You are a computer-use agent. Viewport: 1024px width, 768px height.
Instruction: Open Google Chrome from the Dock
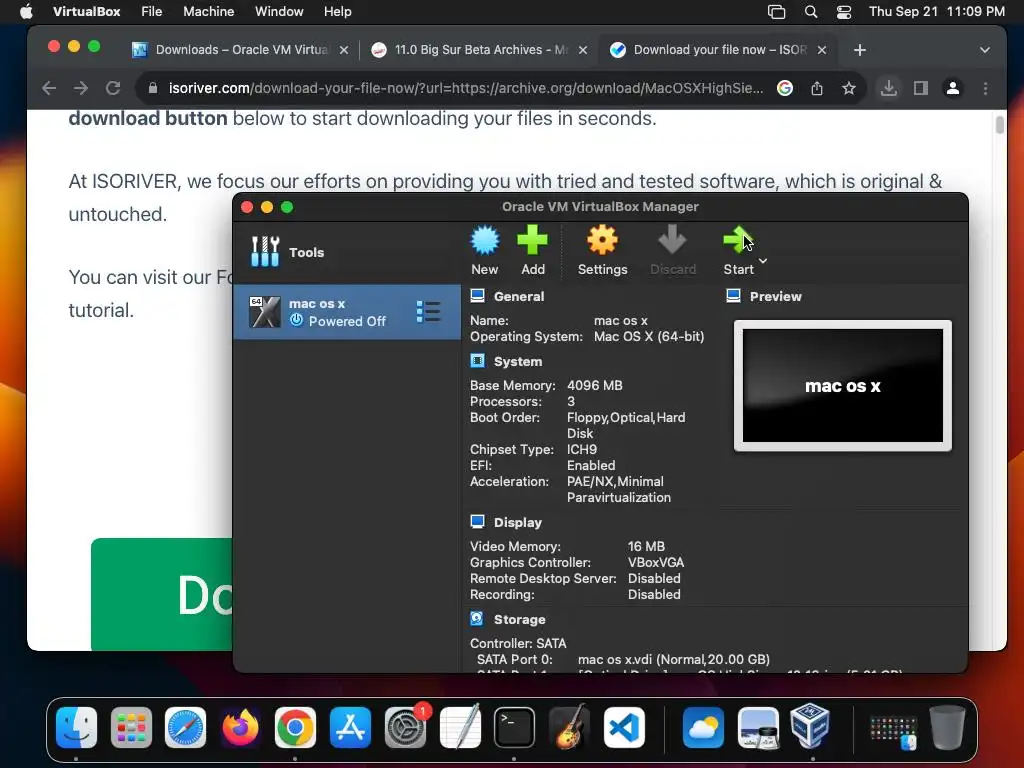point(295,728)
